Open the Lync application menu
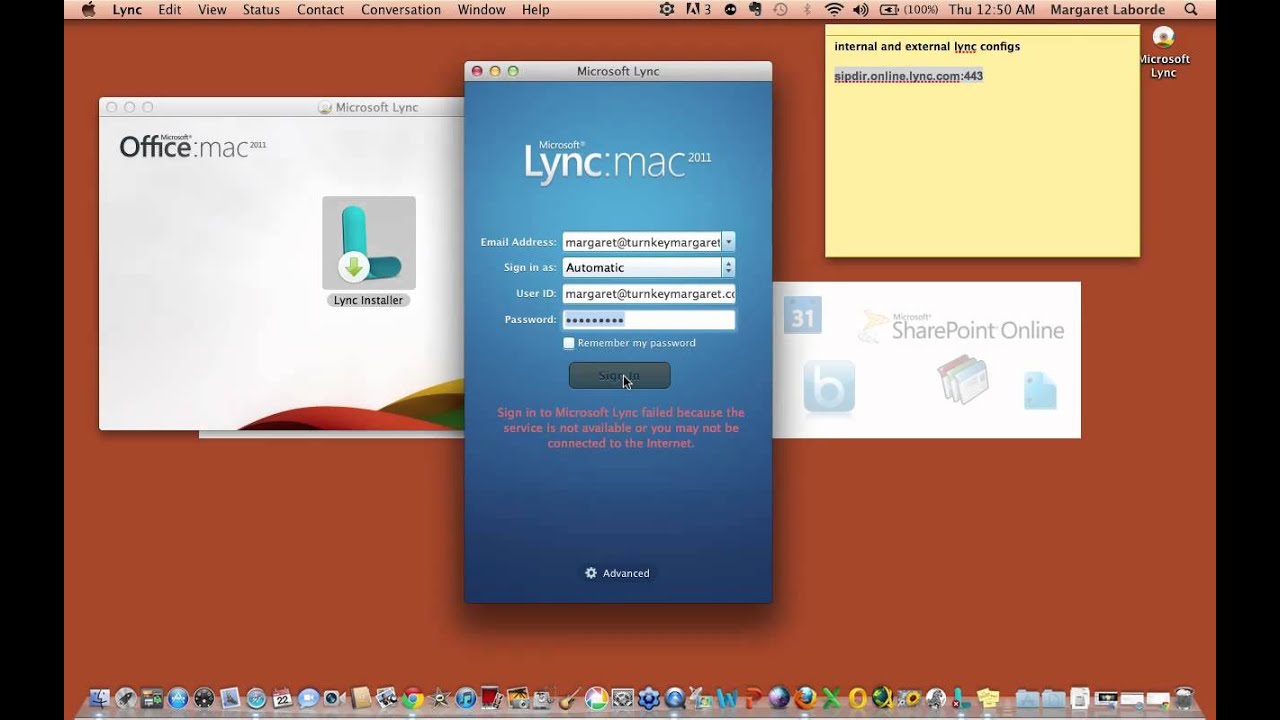Screen dimensions: 1280x720 (127, 10)
